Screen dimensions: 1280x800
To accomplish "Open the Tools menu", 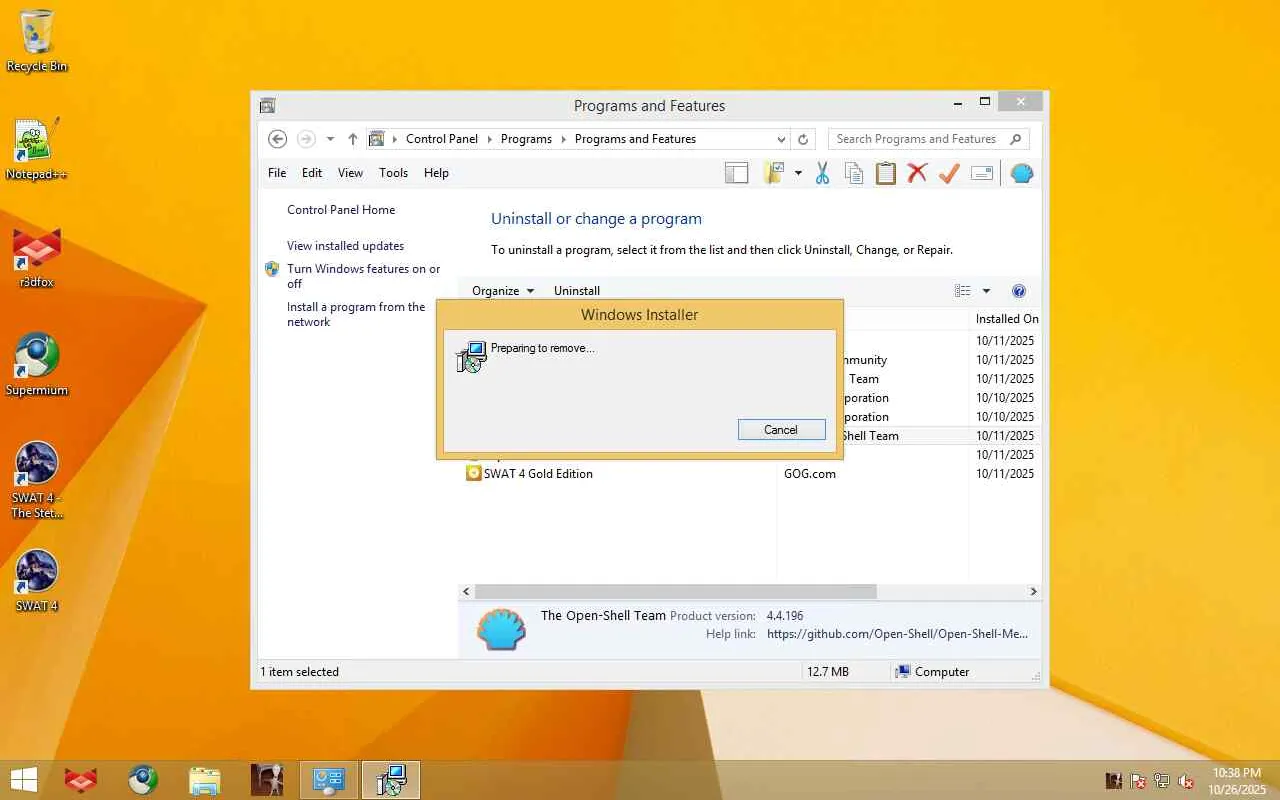I will (x=393, y=173).
